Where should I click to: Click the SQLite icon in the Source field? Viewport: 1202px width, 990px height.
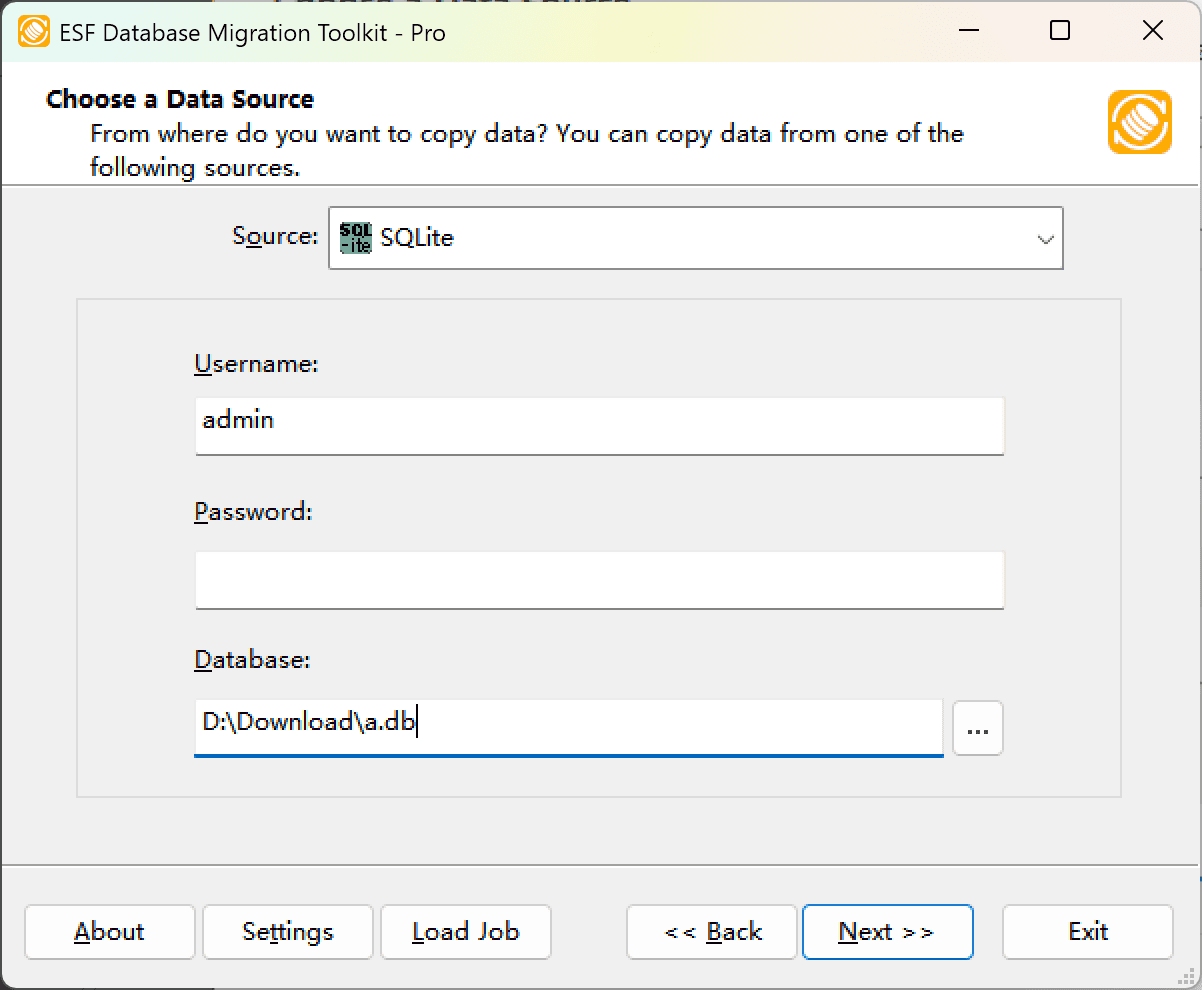(x=355, y=238)
